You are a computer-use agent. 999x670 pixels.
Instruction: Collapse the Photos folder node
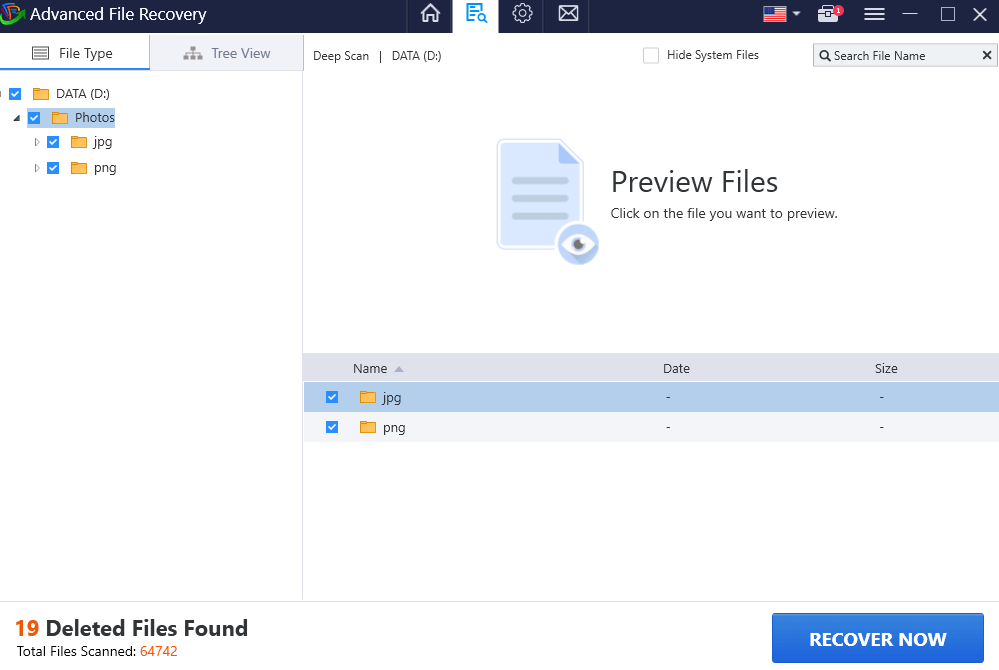coord(17,118)
